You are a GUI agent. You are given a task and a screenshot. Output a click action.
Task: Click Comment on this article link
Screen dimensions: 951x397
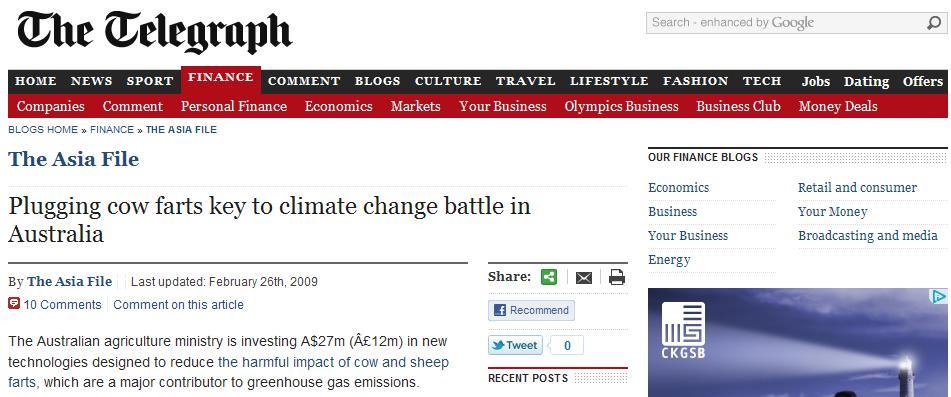pos(178,305)
